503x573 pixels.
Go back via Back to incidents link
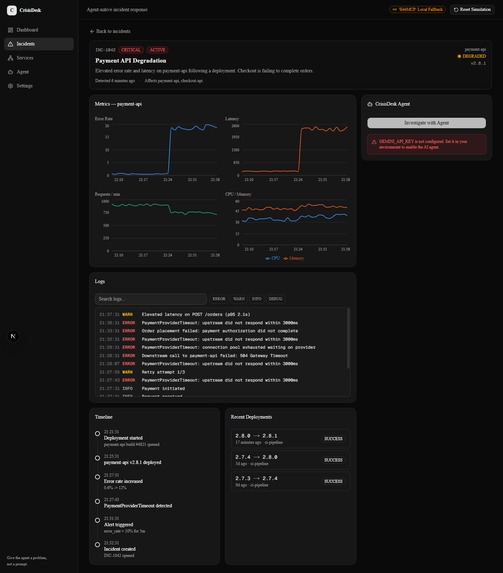tap(110, 31)
